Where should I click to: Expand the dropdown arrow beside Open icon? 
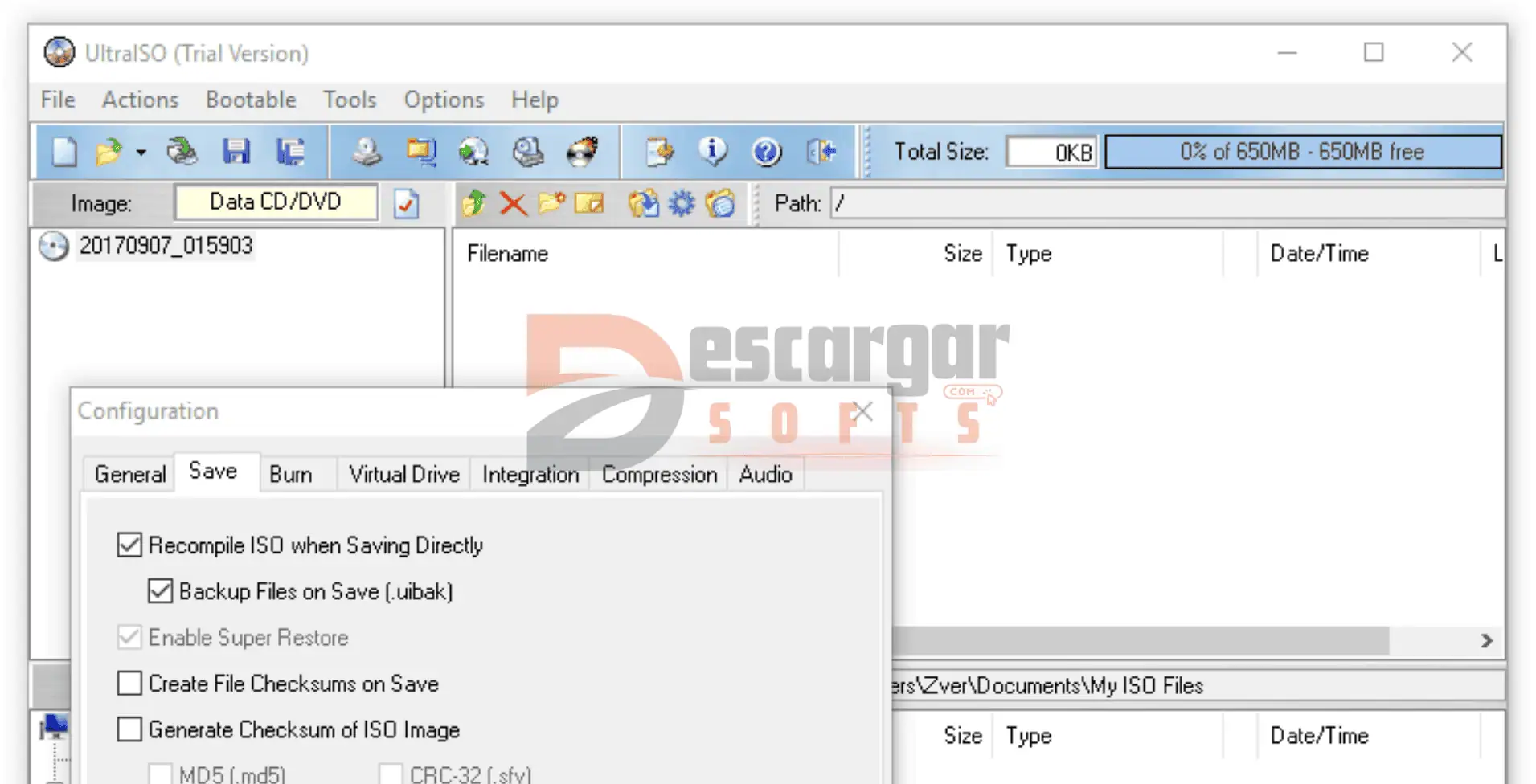point(141,153)
